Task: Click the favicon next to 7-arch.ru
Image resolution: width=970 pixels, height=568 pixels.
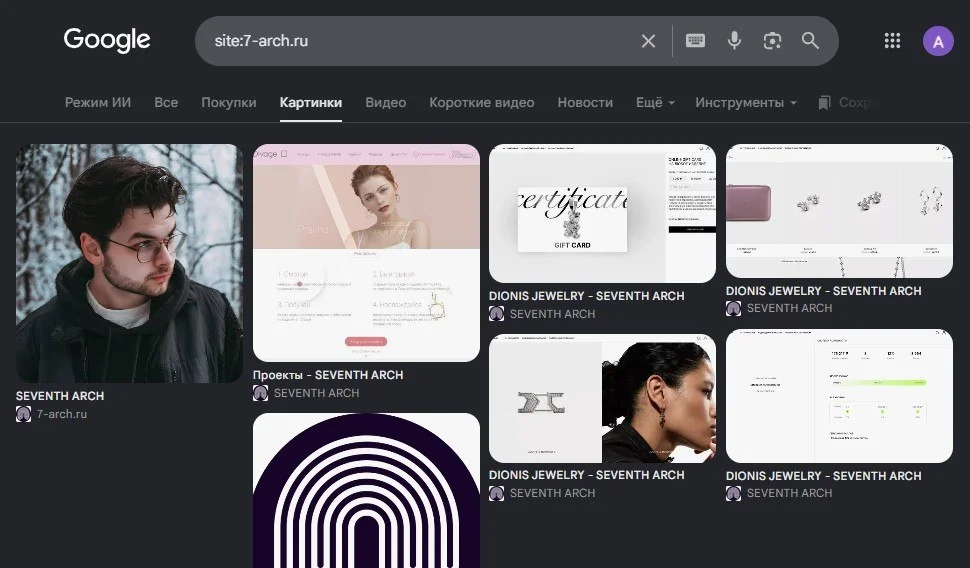Action: click(x=24, y=414)
